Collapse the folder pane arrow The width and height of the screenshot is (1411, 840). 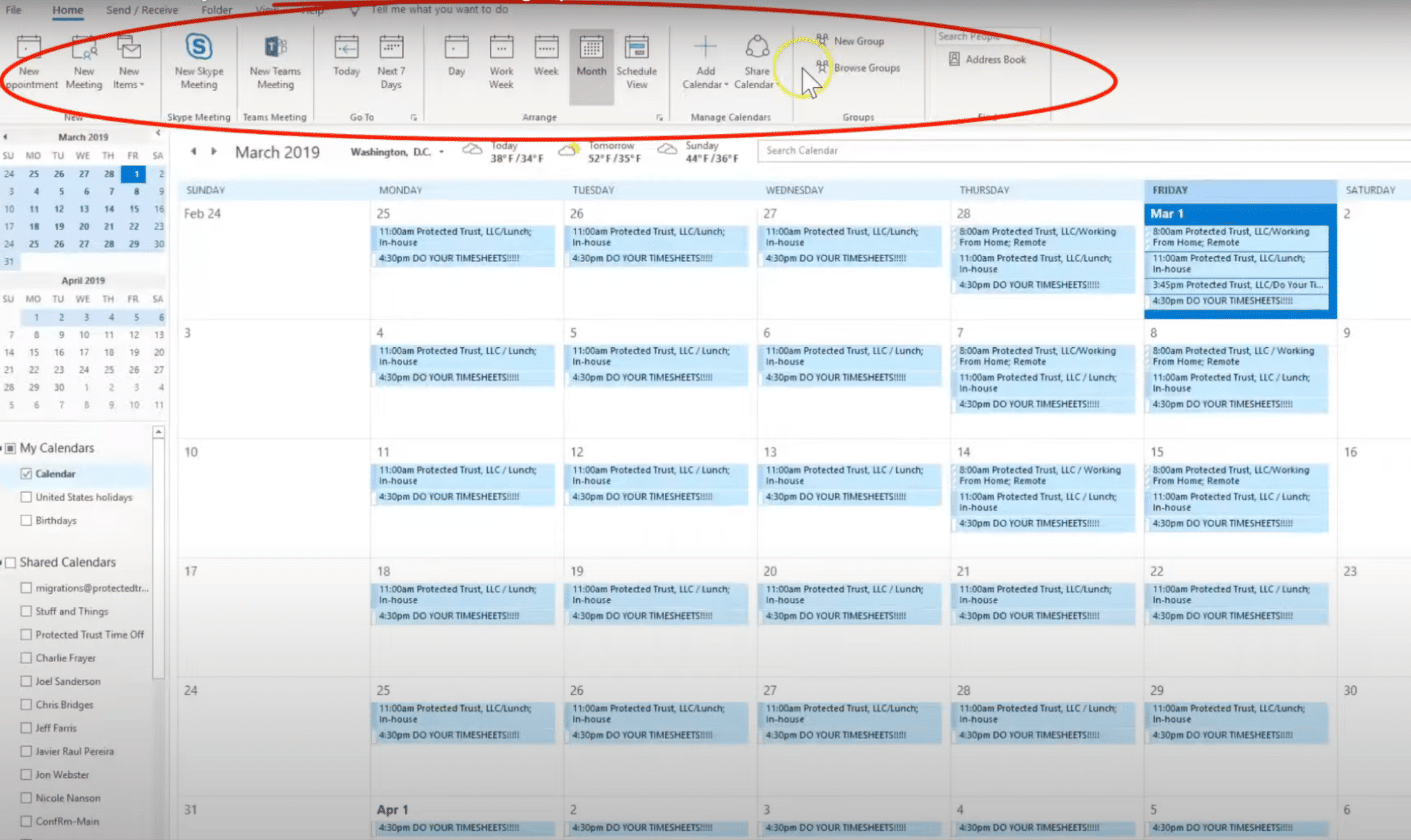(x=158, y=133)
